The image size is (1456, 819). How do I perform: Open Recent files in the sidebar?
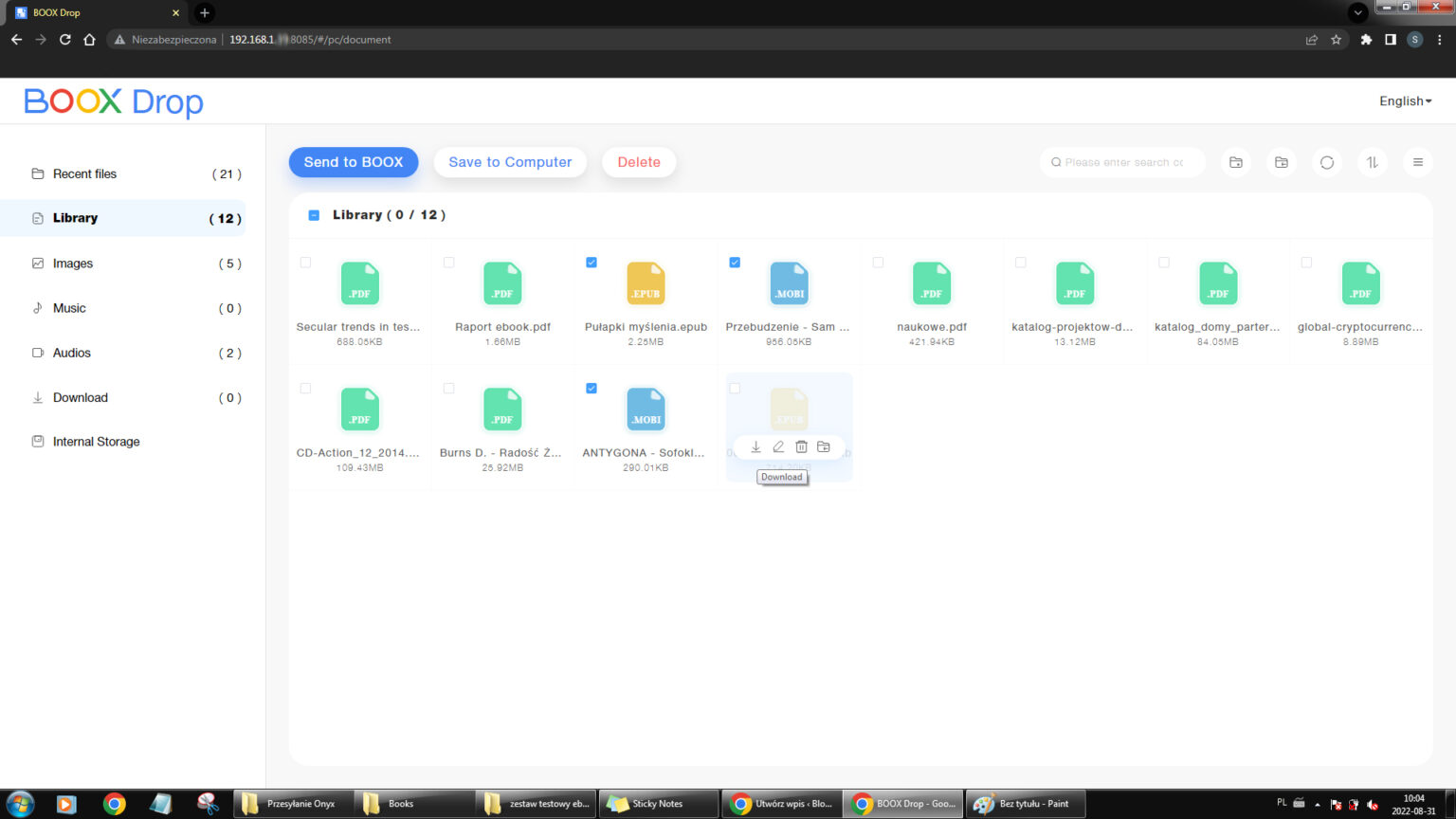tap(84, 173)
